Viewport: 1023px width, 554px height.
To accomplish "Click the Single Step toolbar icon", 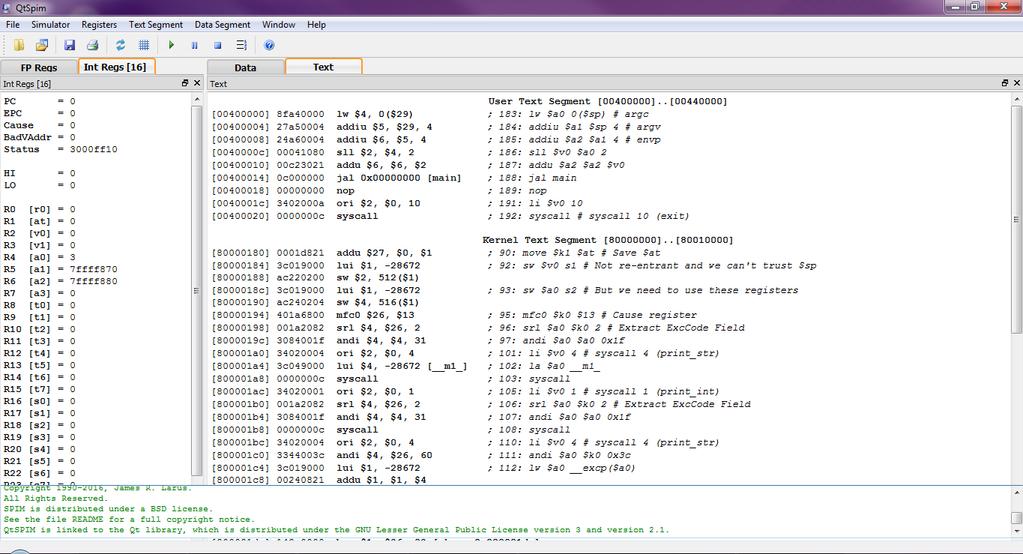I will (241, 45).
